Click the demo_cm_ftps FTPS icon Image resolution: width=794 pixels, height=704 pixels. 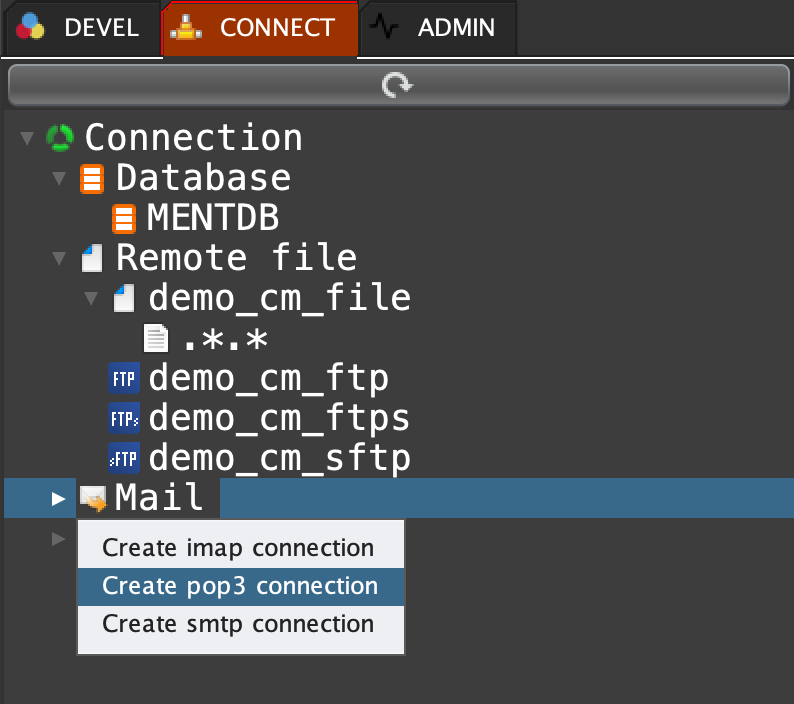pos(124,419)
